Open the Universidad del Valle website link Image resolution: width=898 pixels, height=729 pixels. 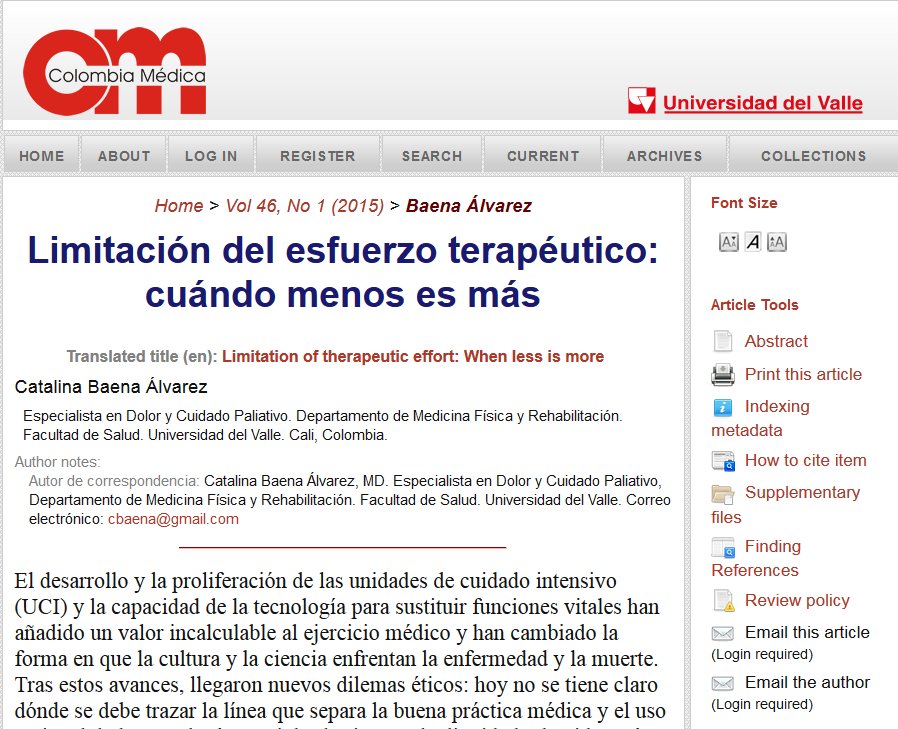(x=761, y=103)
